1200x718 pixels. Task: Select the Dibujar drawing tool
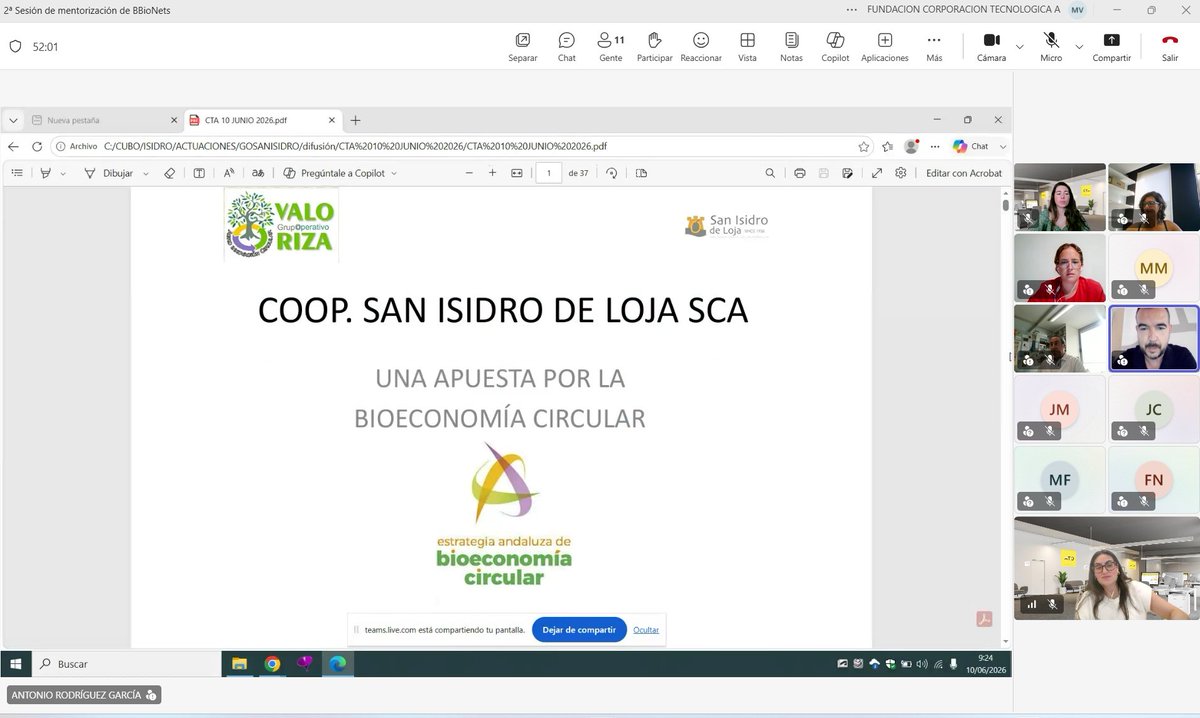[x=108, y=173]
